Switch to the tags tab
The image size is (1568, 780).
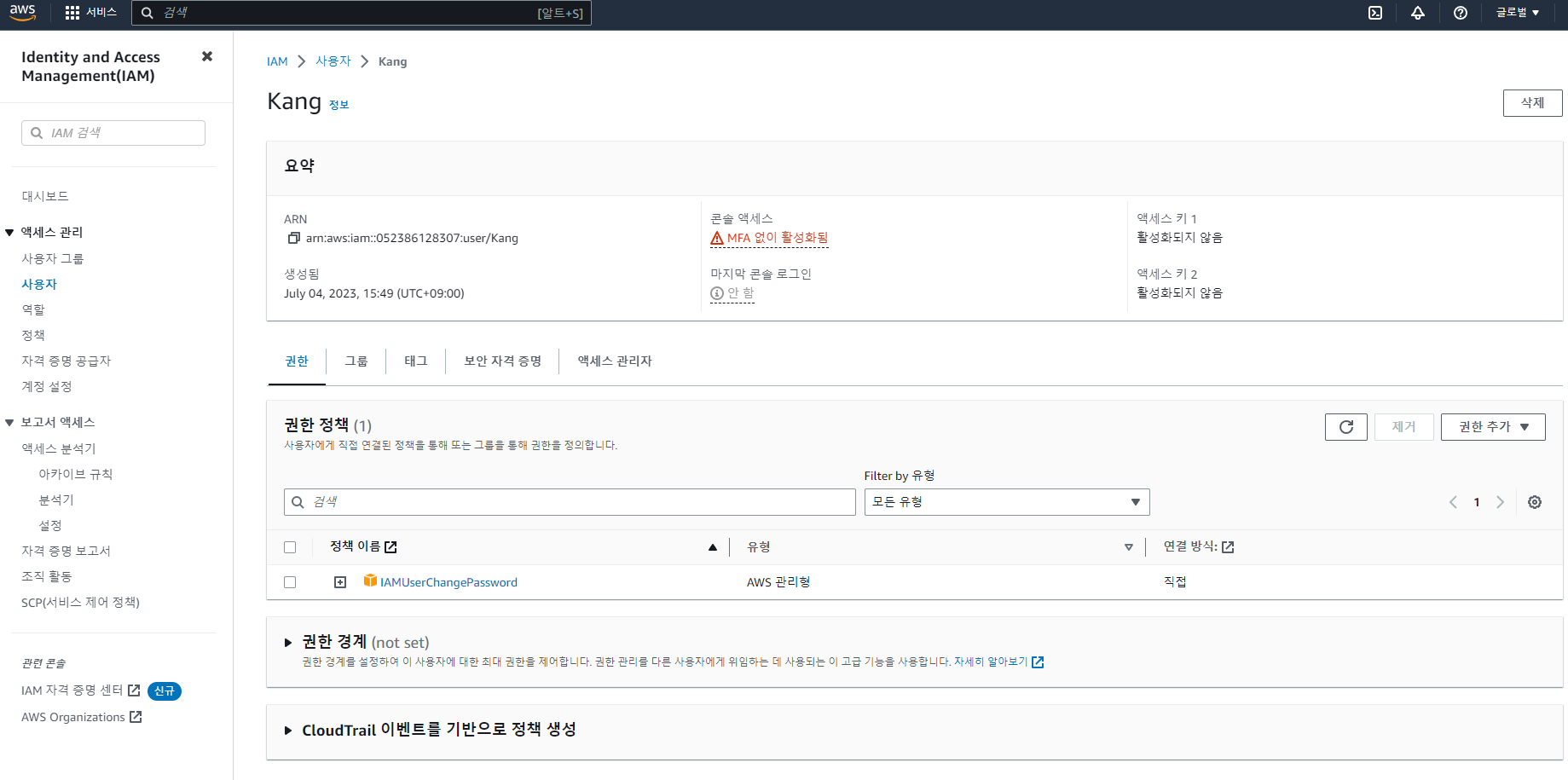[416, 361]
